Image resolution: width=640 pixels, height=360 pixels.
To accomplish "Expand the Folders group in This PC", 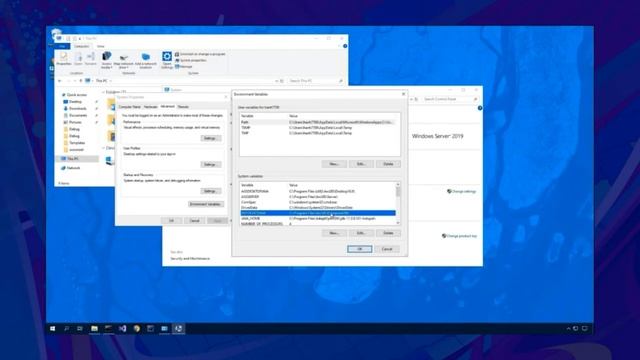I will coord(104,92).
